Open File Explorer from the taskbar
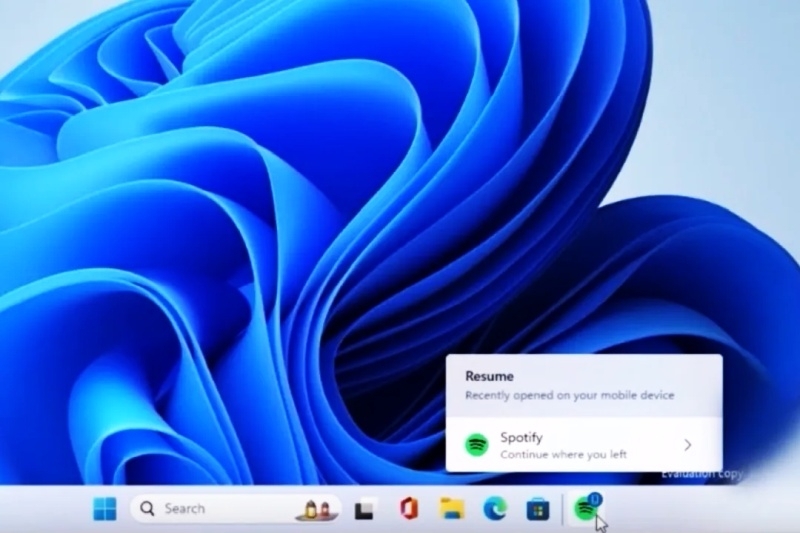Viewport: 800px width, 533px height. pyautogui.click(x=452, y=509)
